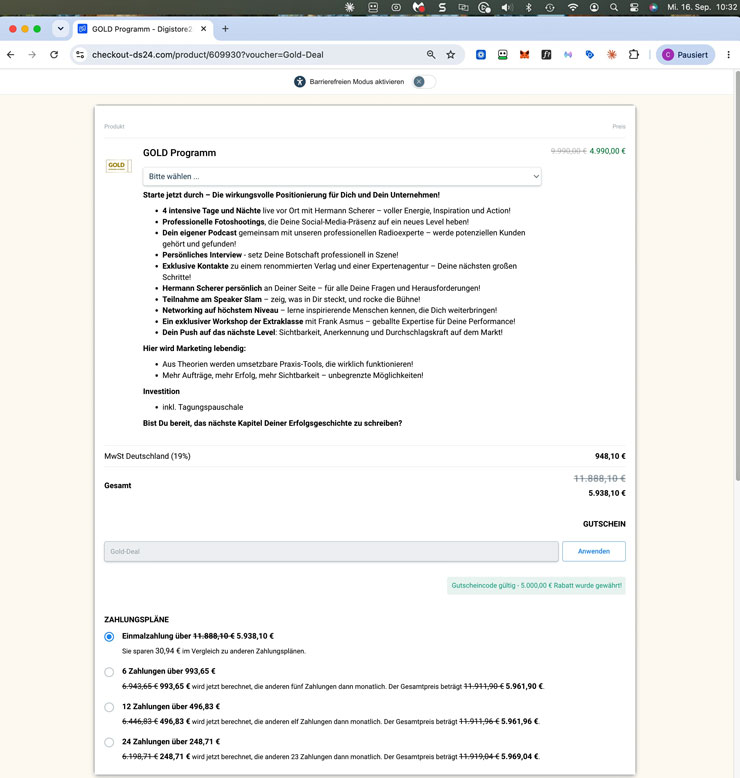Screen dimensions: 740x778
Task: Click the MwSt Deutschland (19%) label
Action: click(147, 456)
